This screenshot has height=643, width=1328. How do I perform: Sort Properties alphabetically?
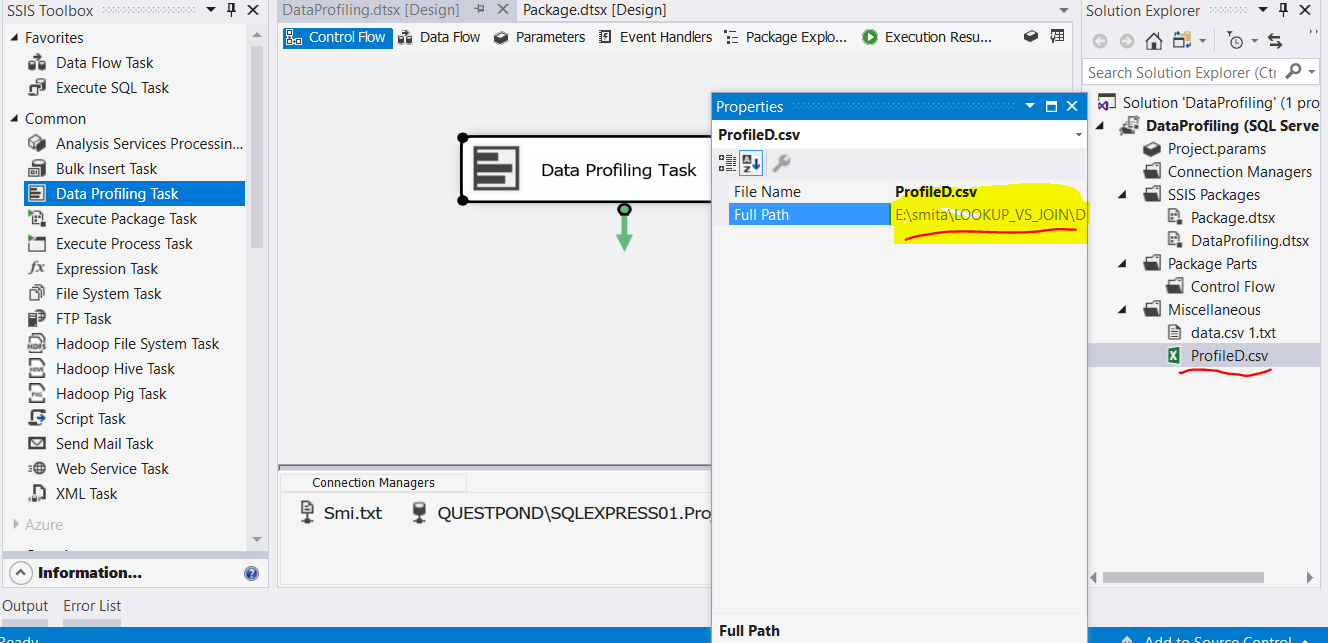click(750, 163)
